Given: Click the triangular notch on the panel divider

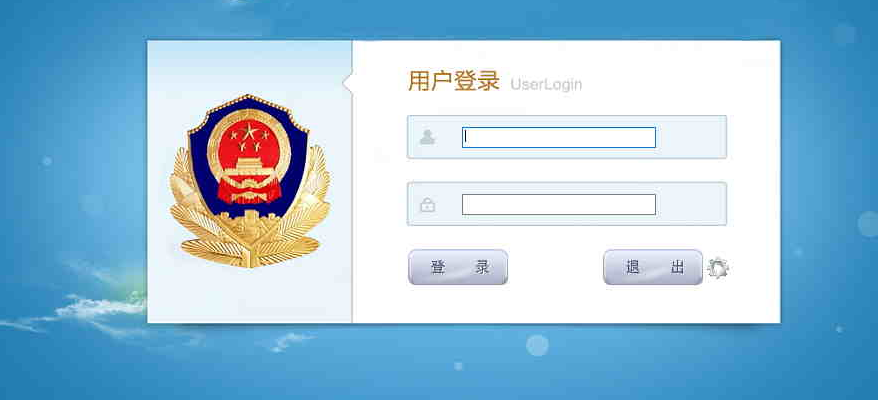Looking at the screenshot, I should point(348,83).
